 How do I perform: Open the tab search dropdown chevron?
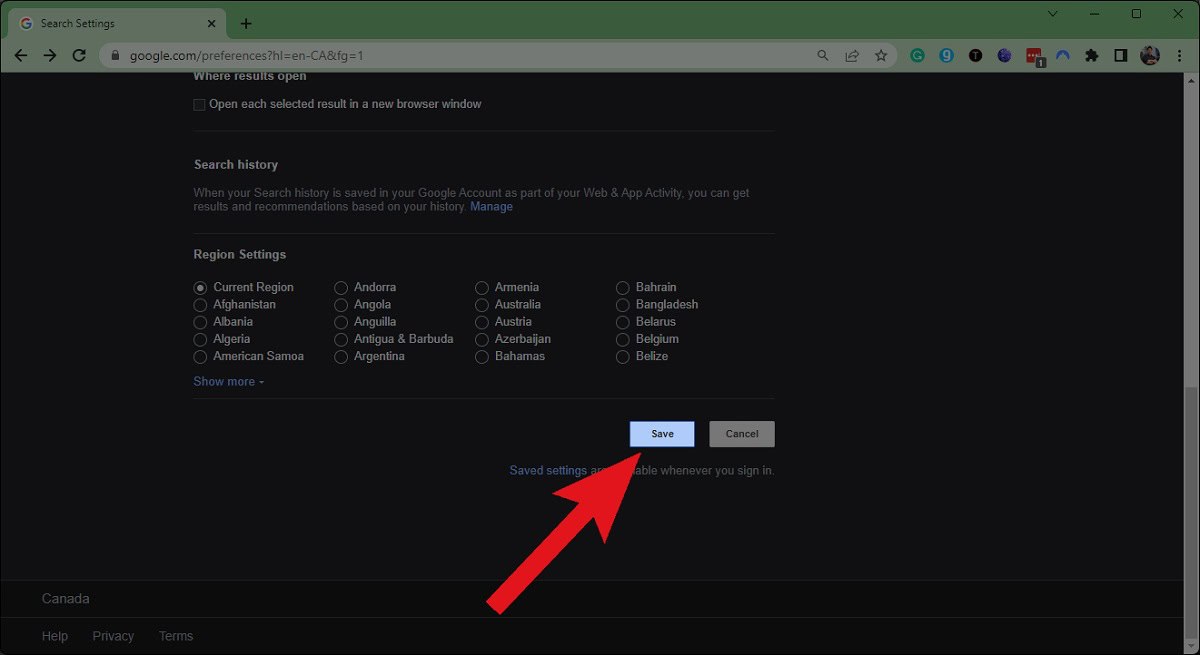coord(1053,14)
